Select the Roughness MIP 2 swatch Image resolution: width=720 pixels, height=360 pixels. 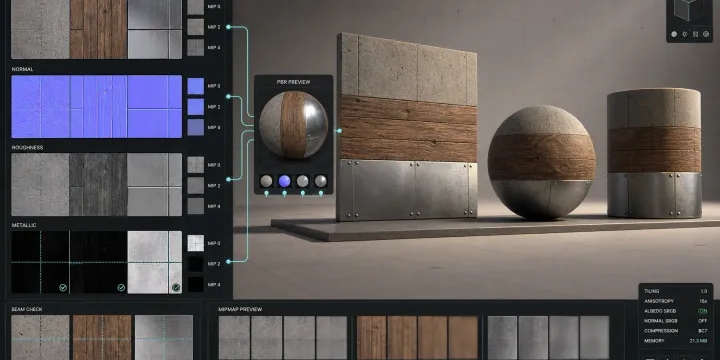tap(196, 186)
